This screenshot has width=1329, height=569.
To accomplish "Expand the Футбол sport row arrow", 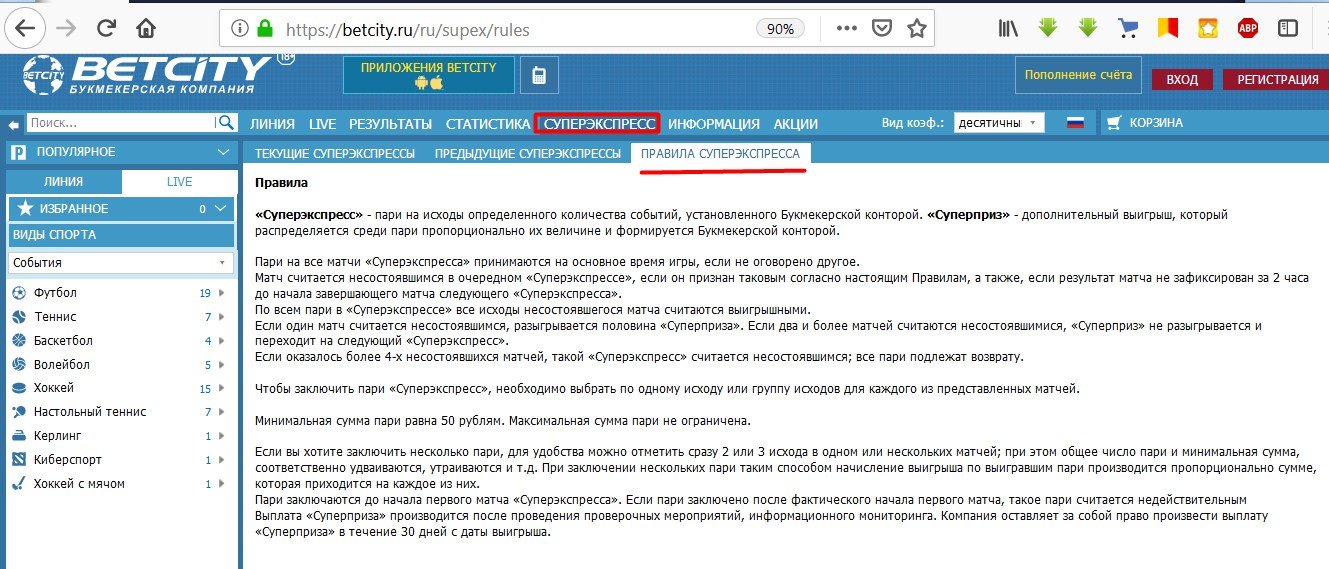I will (x=221, y=293).
